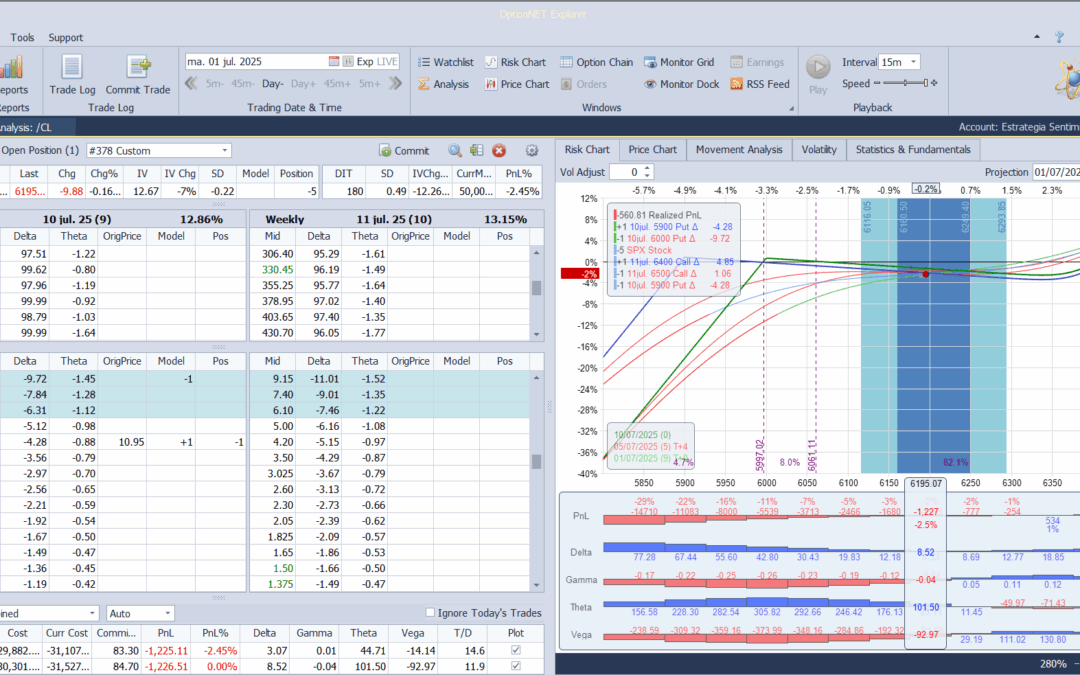Open the Monitor Grid window
Image resolution: width=1080 pixels, height=675 pixels.
pos(679,62)
